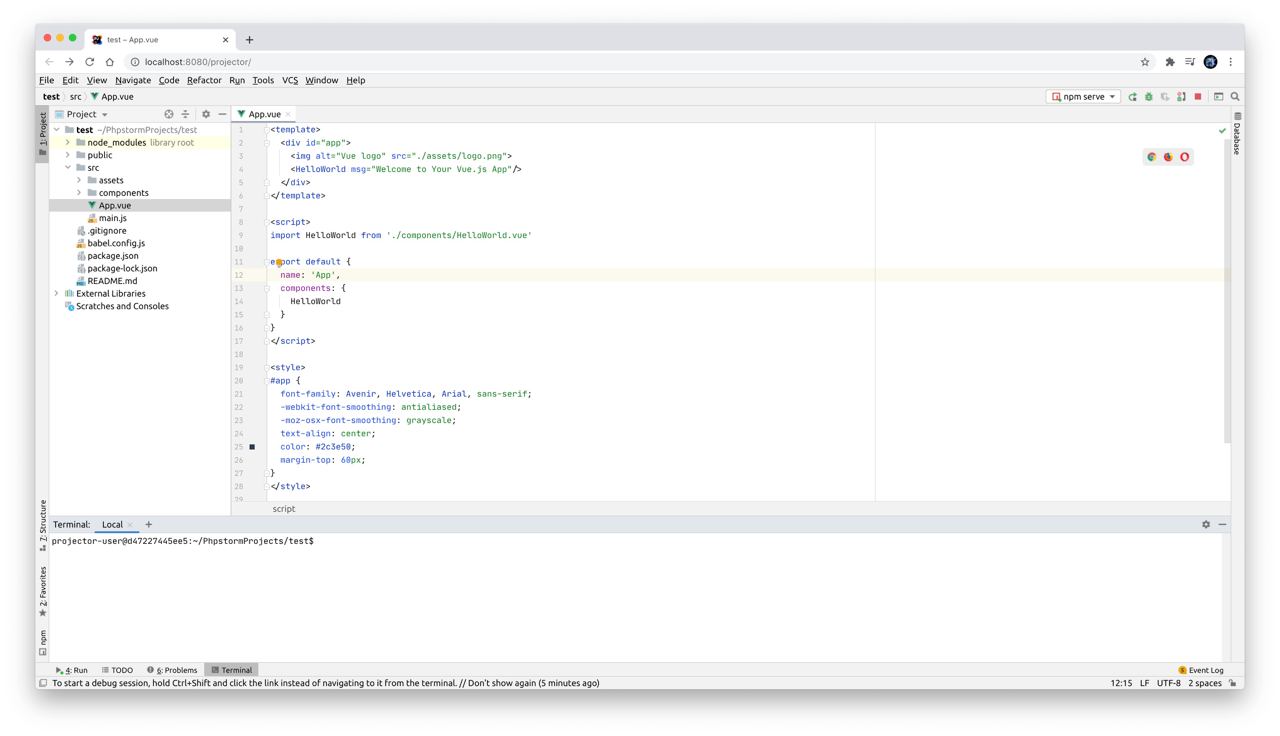Screen dimensions: 1280x736
Task: Bookmark this page with the star icon
Action: tap(1145, 62)
